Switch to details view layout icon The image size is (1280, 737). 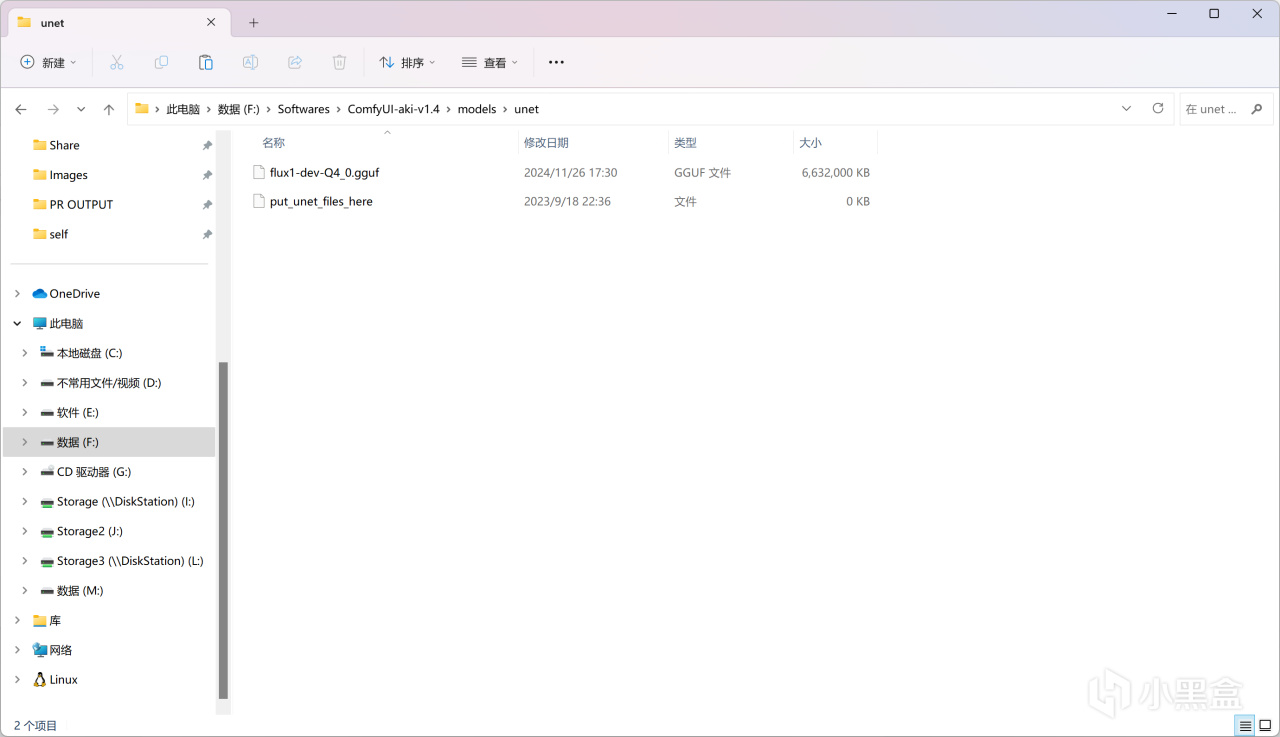pos(1245,726)
